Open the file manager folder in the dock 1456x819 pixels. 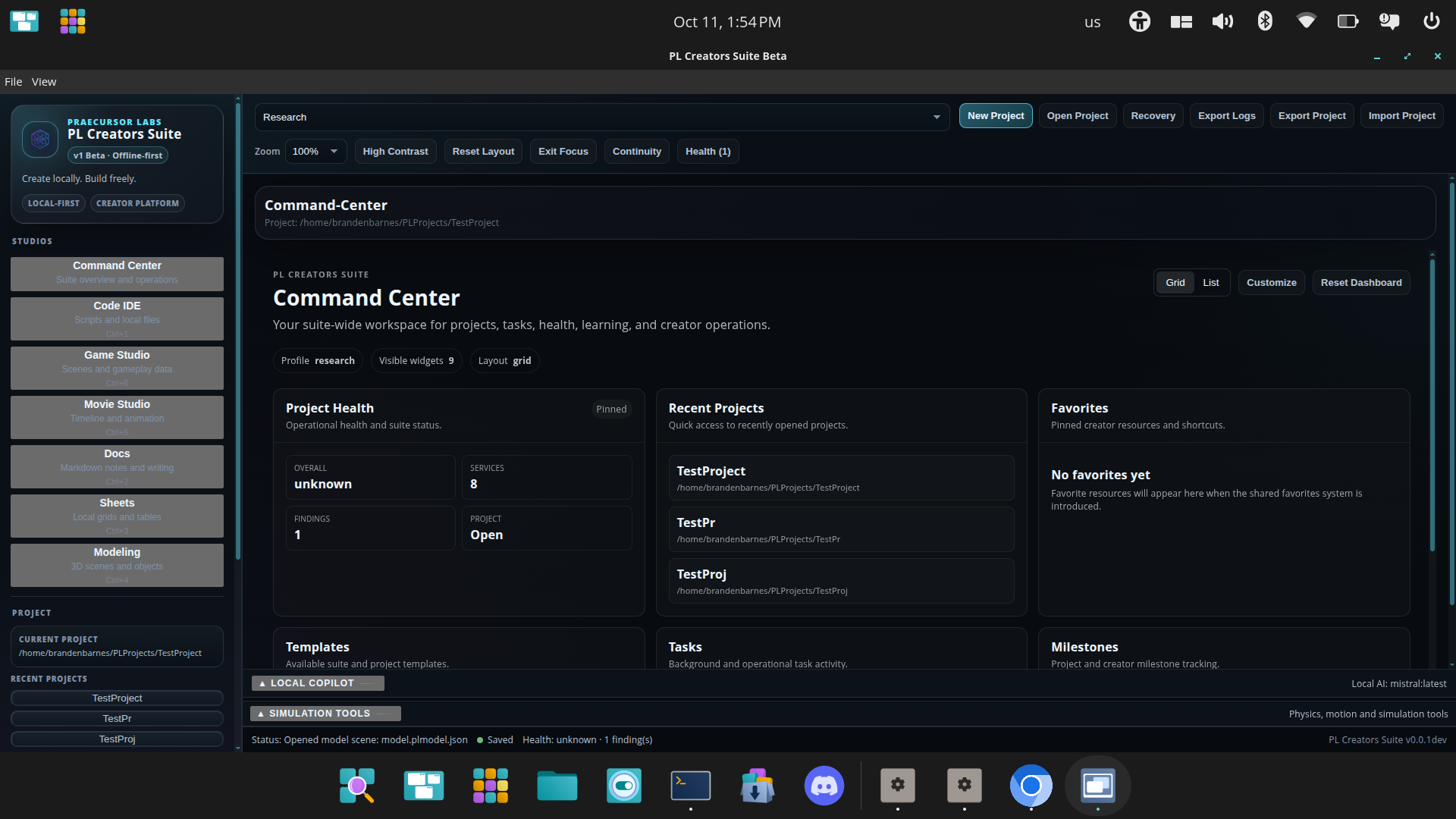click(x=557, y=786)
